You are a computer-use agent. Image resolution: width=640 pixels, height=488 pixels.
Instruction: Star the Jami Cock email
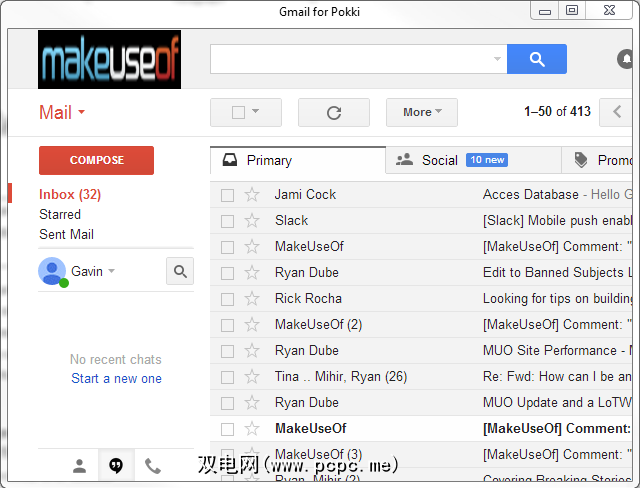[x=252, y=195]
